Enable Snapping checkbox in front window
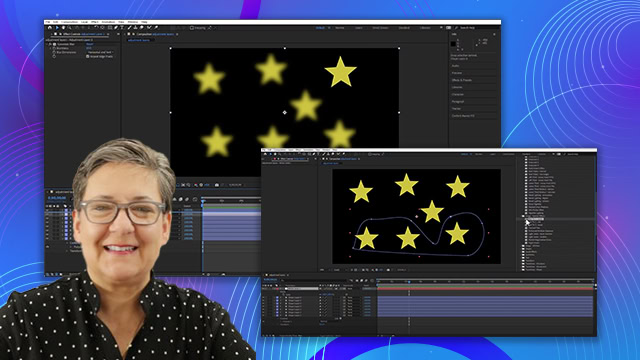The height and width of the screenshot is (360, 640). (369, 154)
